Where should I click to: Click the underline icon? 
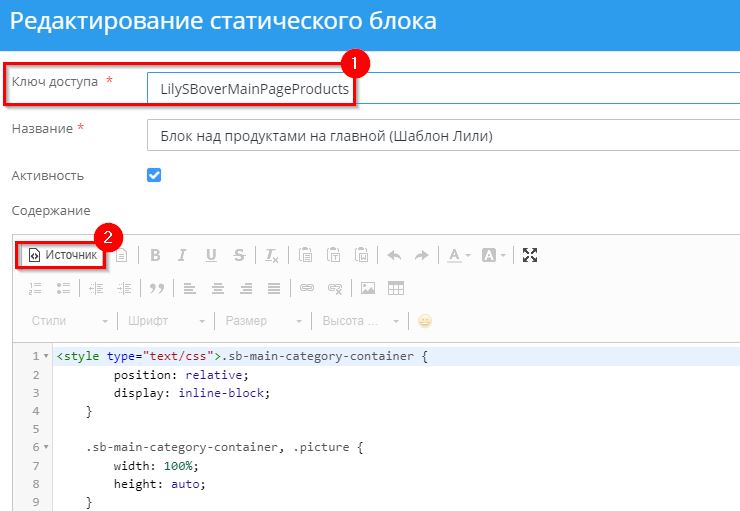point(211,255)
